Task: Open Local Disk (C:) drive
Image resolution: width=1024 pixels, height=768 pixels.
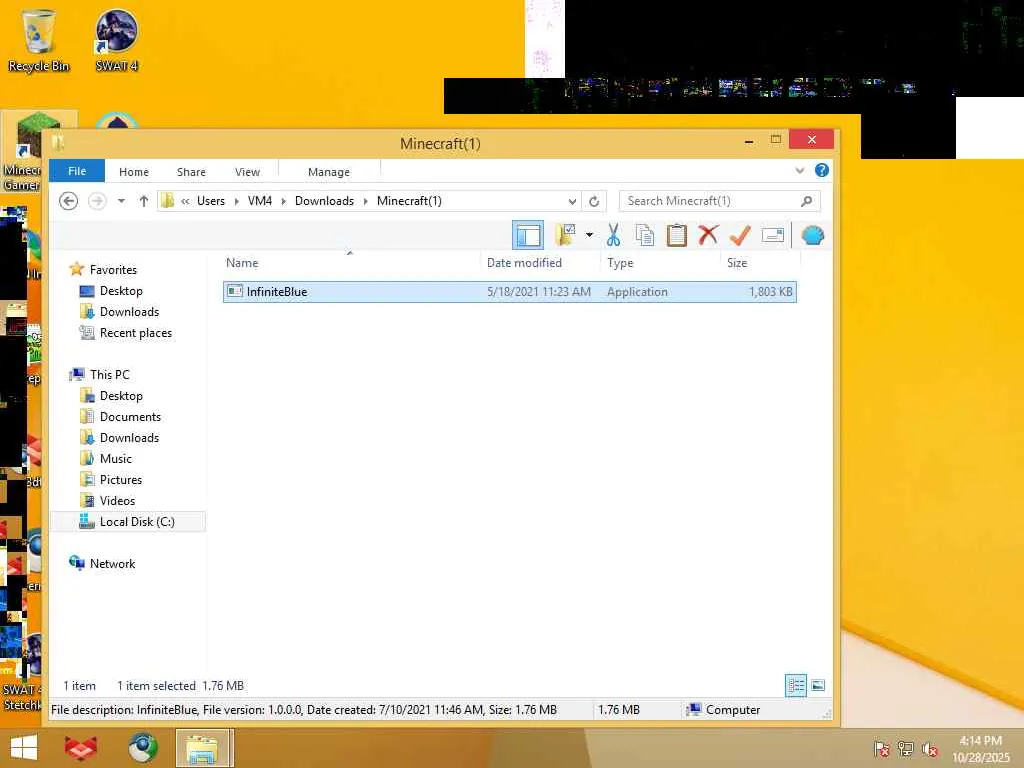Action: click(x=128, y=521)
